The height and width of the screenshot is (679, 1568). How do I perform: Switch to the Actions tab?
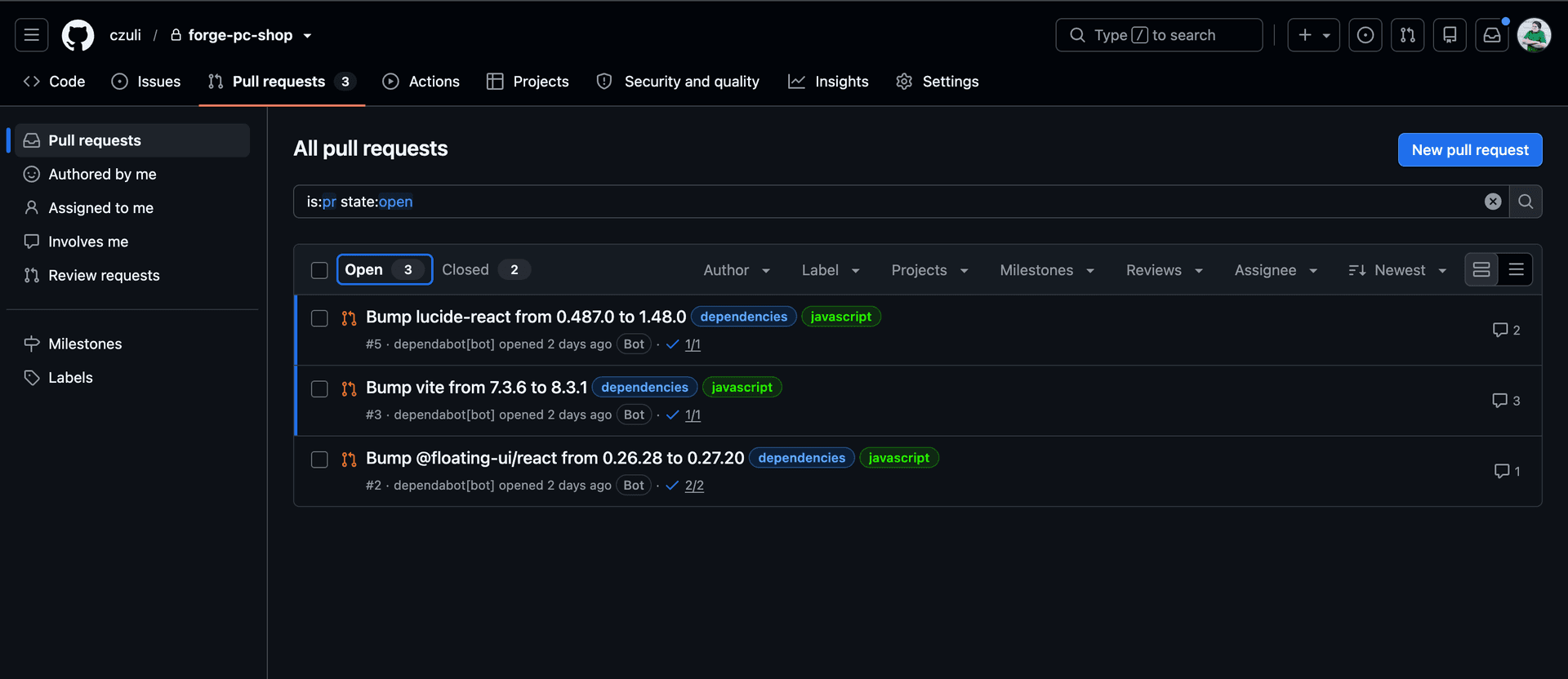point(421,82)
